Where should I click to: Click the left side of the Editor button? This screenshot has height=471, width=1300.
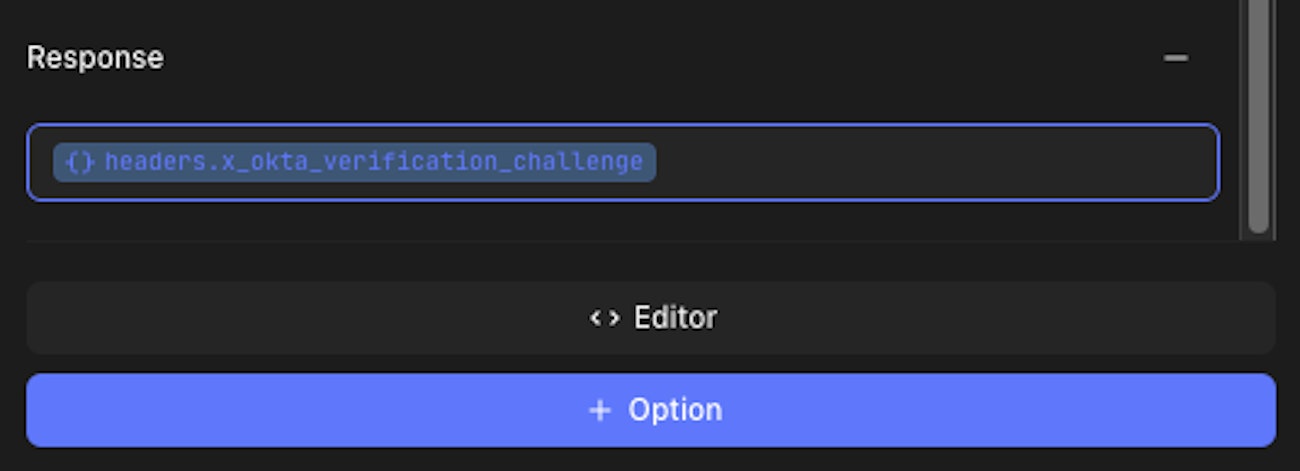click(100, 318)
